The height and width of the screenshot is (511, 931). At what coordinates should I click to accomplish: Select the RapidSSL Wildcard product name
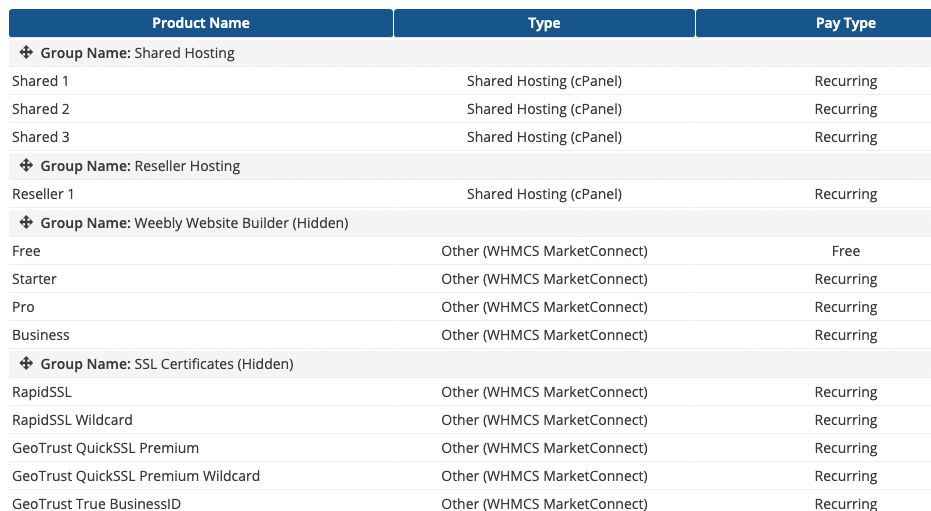pyautogui.click(x=72, y=420)
